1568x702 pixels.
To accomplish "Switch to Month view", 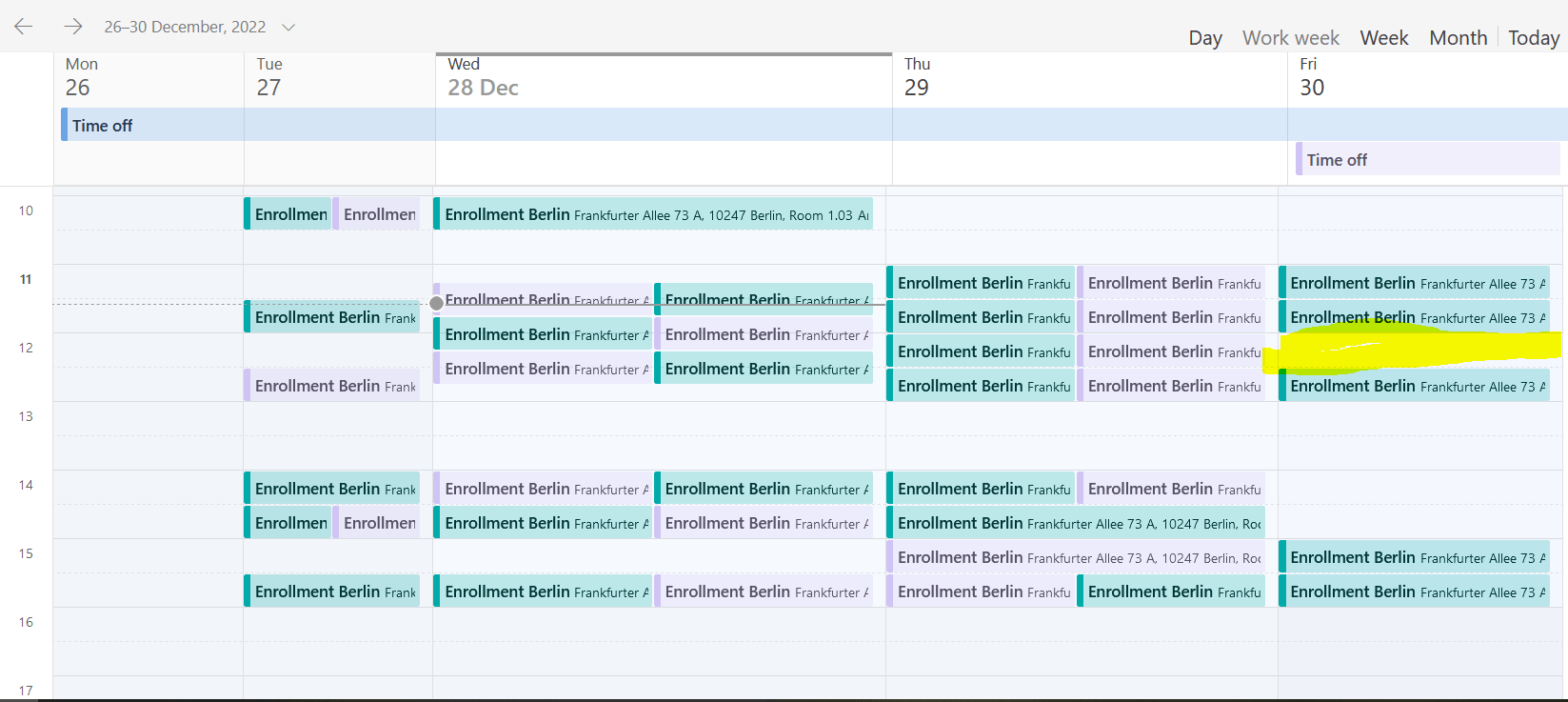I will pos(1459,38).
